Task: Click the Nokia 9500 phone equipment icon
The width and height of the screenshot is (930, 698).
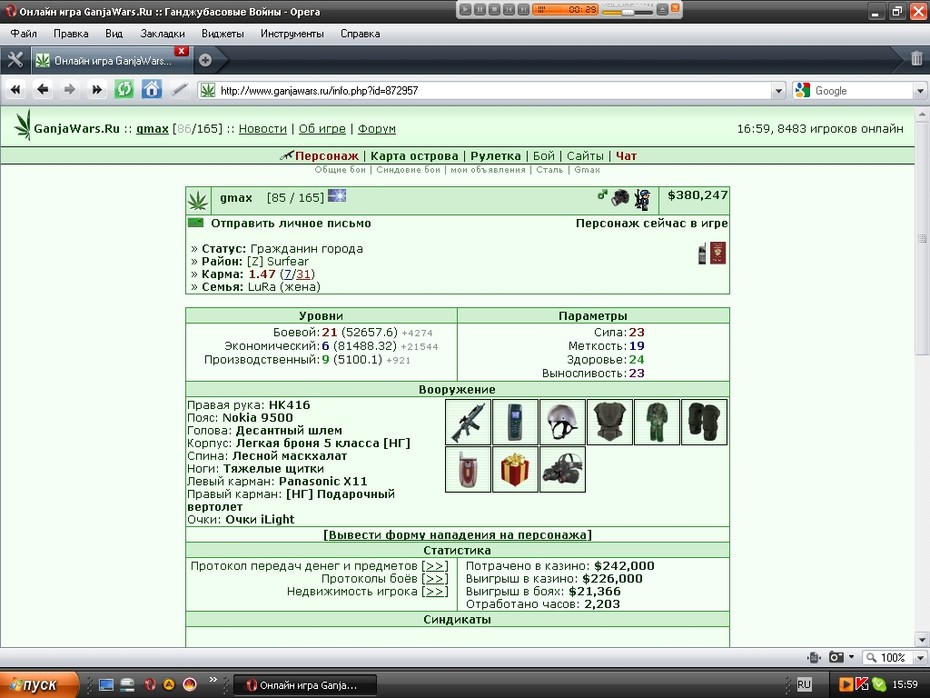Action: [x=515, y=422]
